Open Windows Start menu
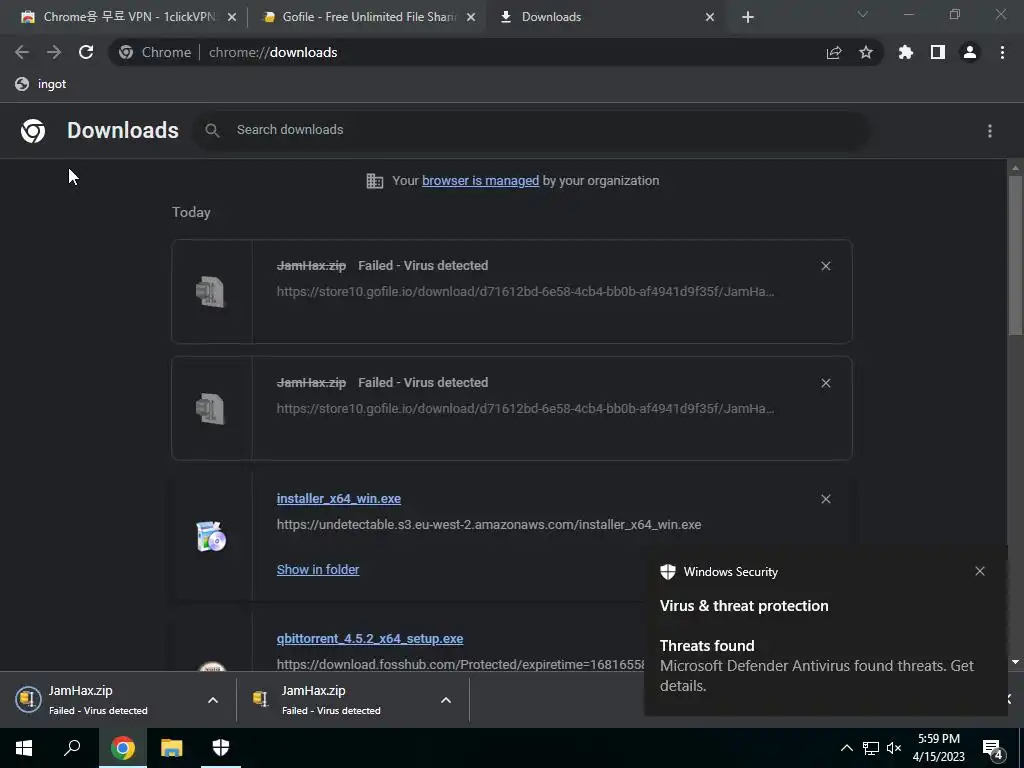Screen dimensions: 1024x768 pyautogui.click(x=24, y=748)
